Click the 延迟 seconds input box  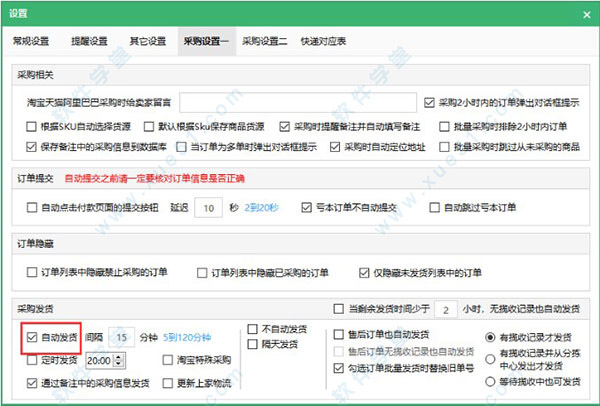[206, 208]
